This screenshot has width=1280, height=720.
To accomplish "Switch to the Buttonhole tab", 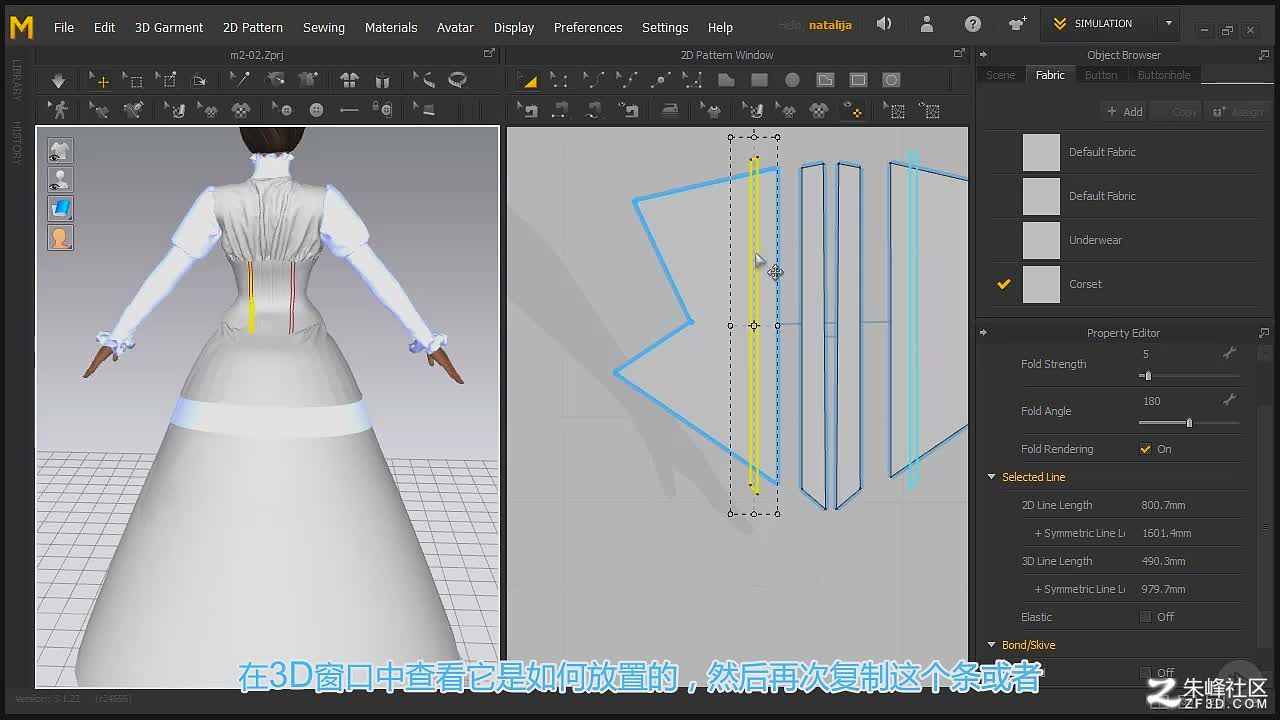I will (1164, 75).
